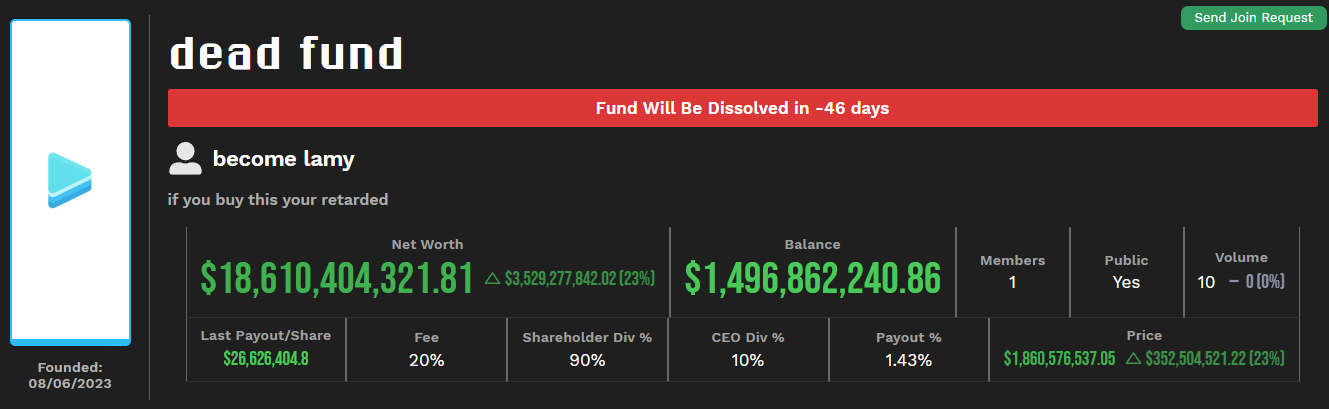Click the Fund Will Be Dissolved banner
1329x409 pixels.
point(742,108)
